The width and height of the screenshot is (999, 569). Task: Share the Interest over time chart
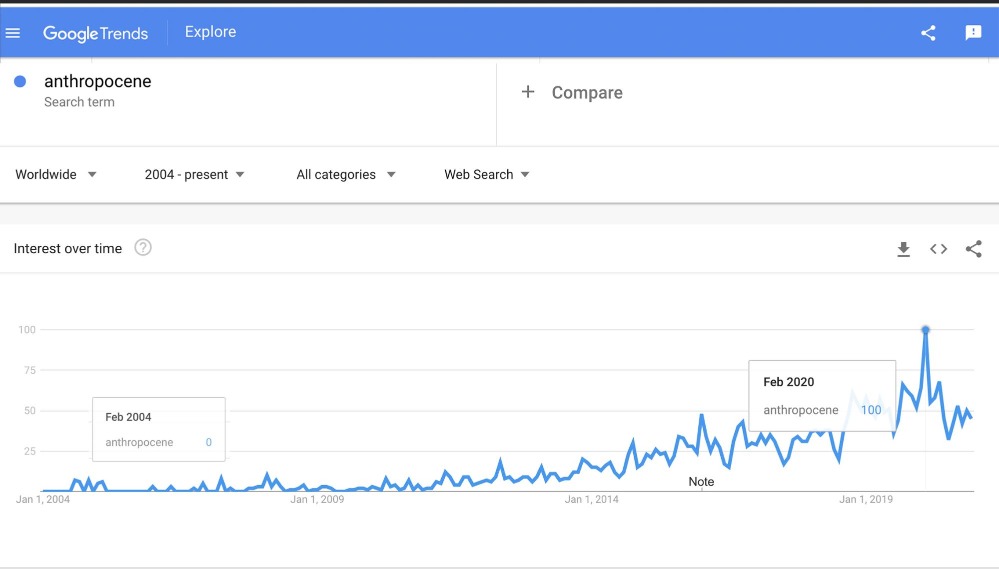973,249
